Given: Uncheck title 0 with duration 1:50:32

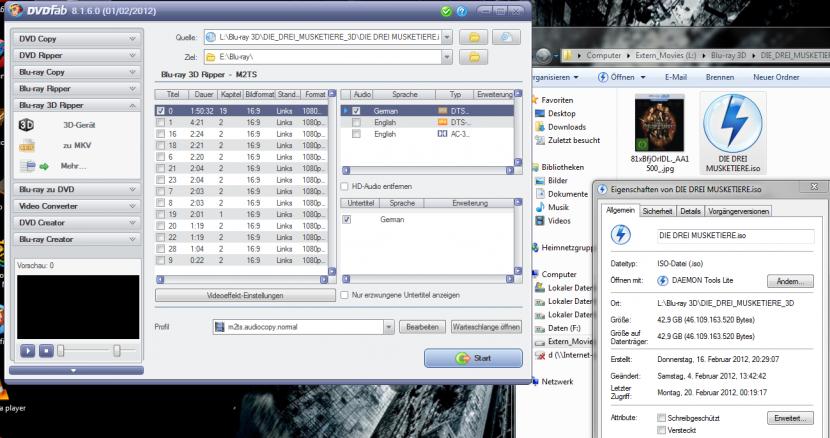Looking at the screenshot, I should pyautogui.click(x=160, y=111).
